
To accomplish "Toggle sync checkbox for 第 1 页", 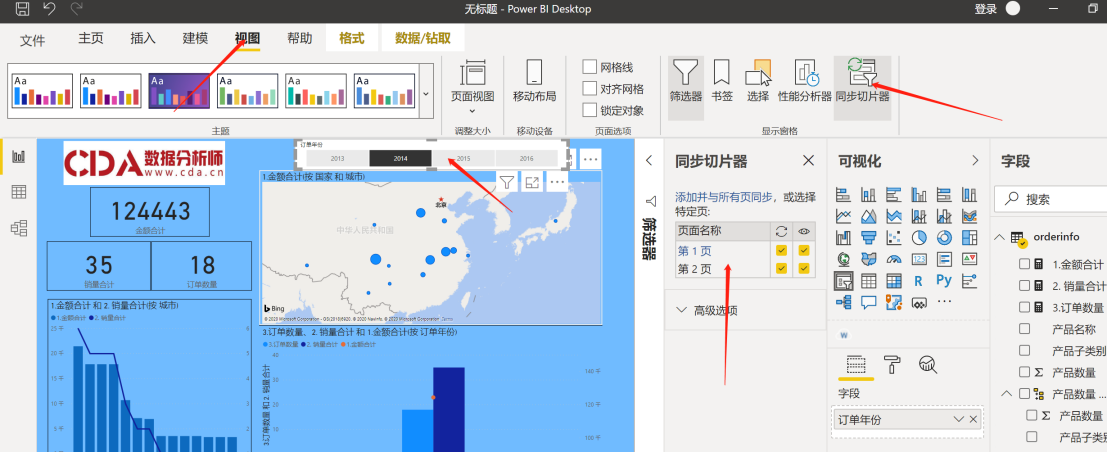I will [782, 250].
